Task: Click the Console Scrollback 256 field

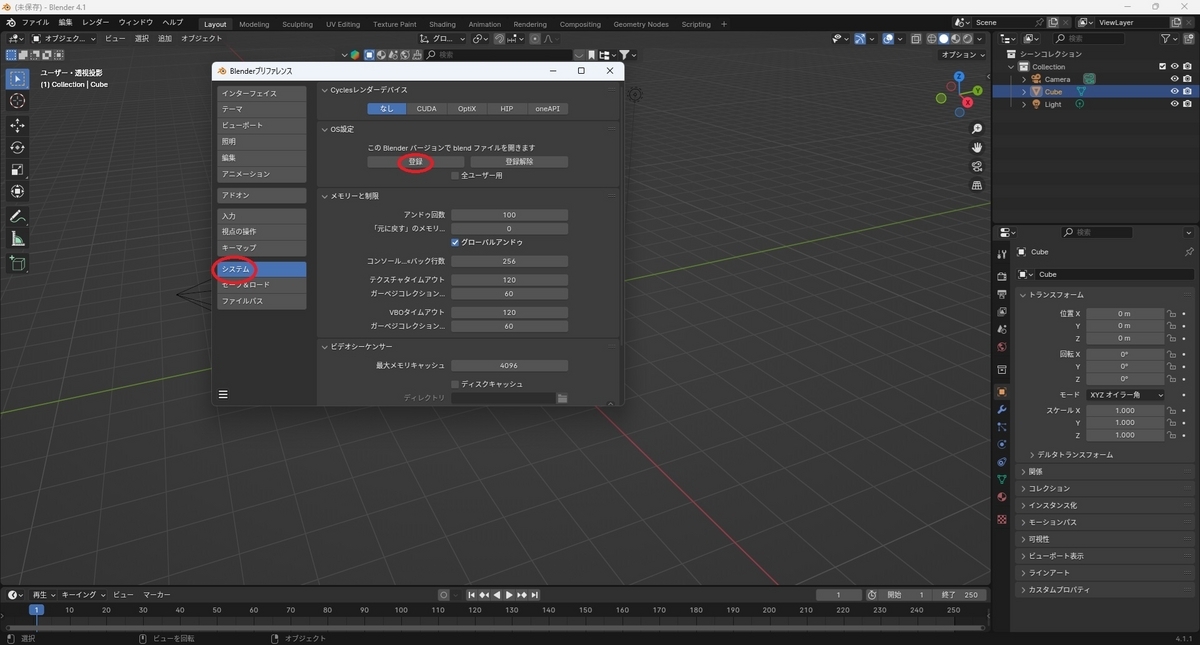Action: pos(509,261)
